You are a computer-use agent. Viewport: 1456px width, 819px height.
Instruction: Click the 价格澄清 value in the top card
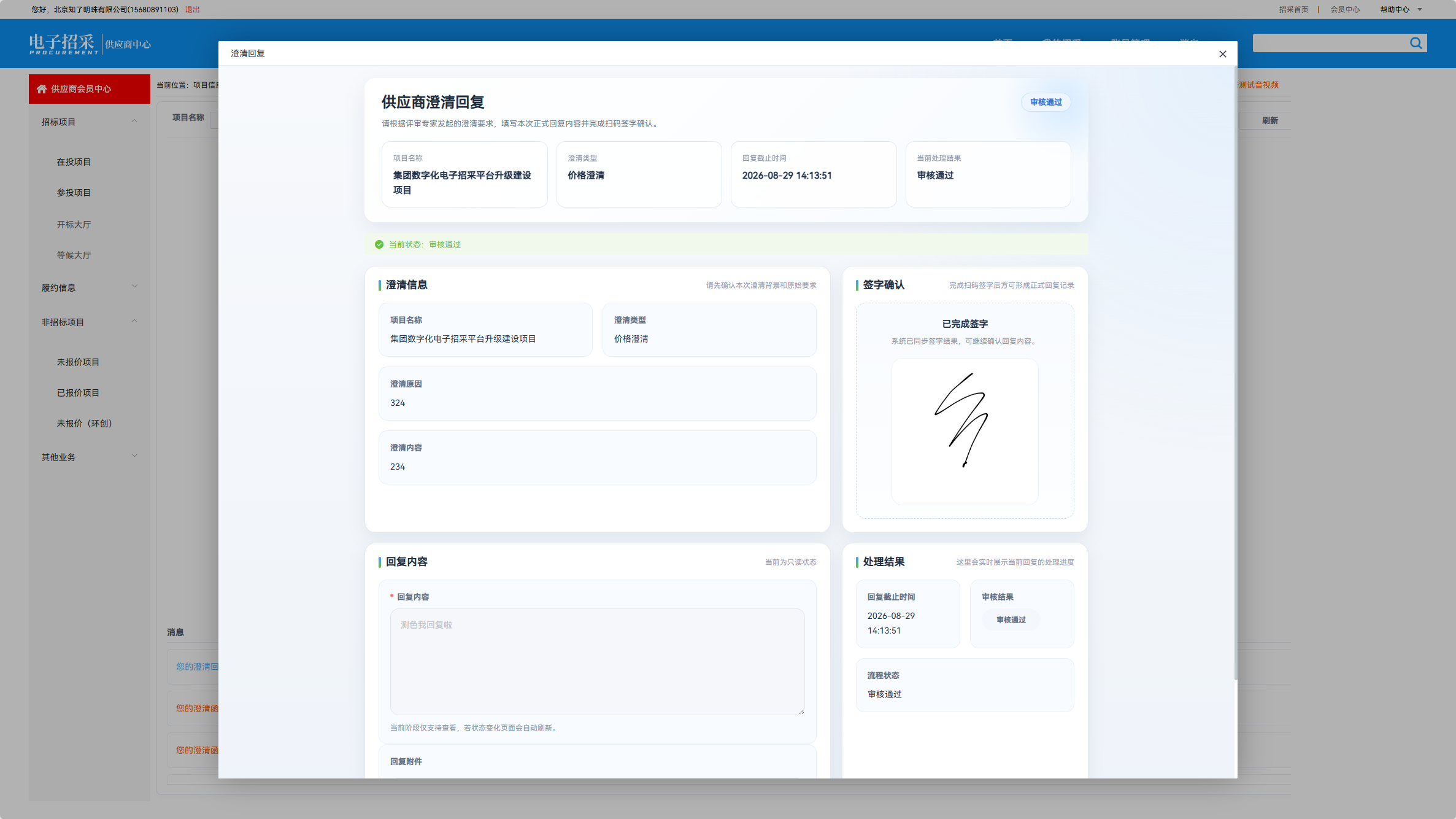tap(586, 176)
